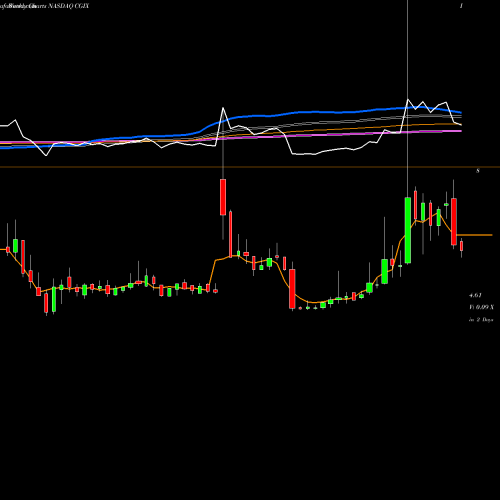Click the 4.61 price value label
Screen dimensions: 500x500
(475, 295)
